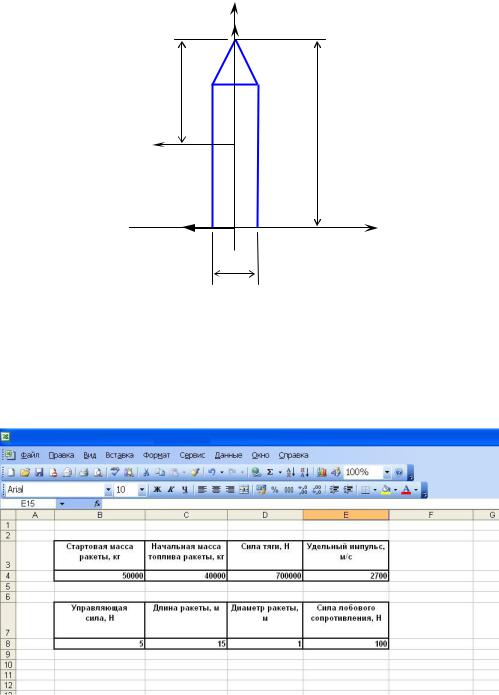Select row 4 header
Screen dimensions: 499x695
pos(8,576)
